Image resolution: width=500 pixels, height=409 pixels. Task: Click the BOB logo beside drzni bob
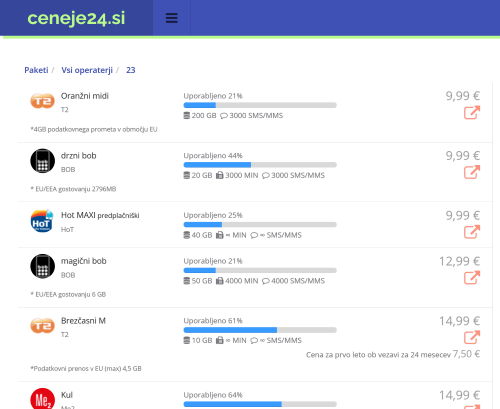[x=43, y=161]
